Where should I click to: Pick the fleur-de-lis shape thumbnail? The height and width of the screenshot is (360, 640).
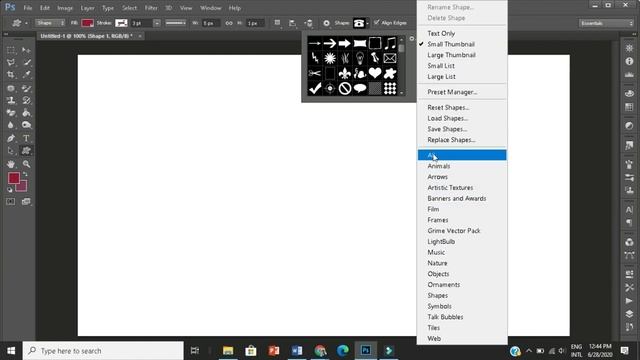(x=345, y=73)
